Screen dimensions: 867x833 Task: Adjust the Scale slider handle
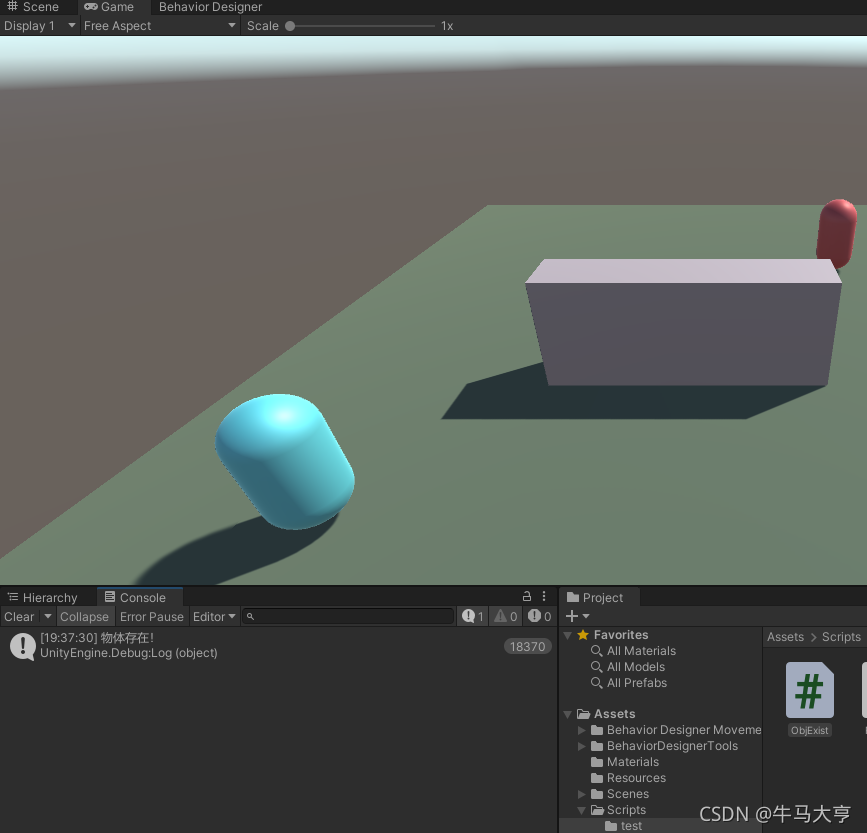(x=290, y=26)
